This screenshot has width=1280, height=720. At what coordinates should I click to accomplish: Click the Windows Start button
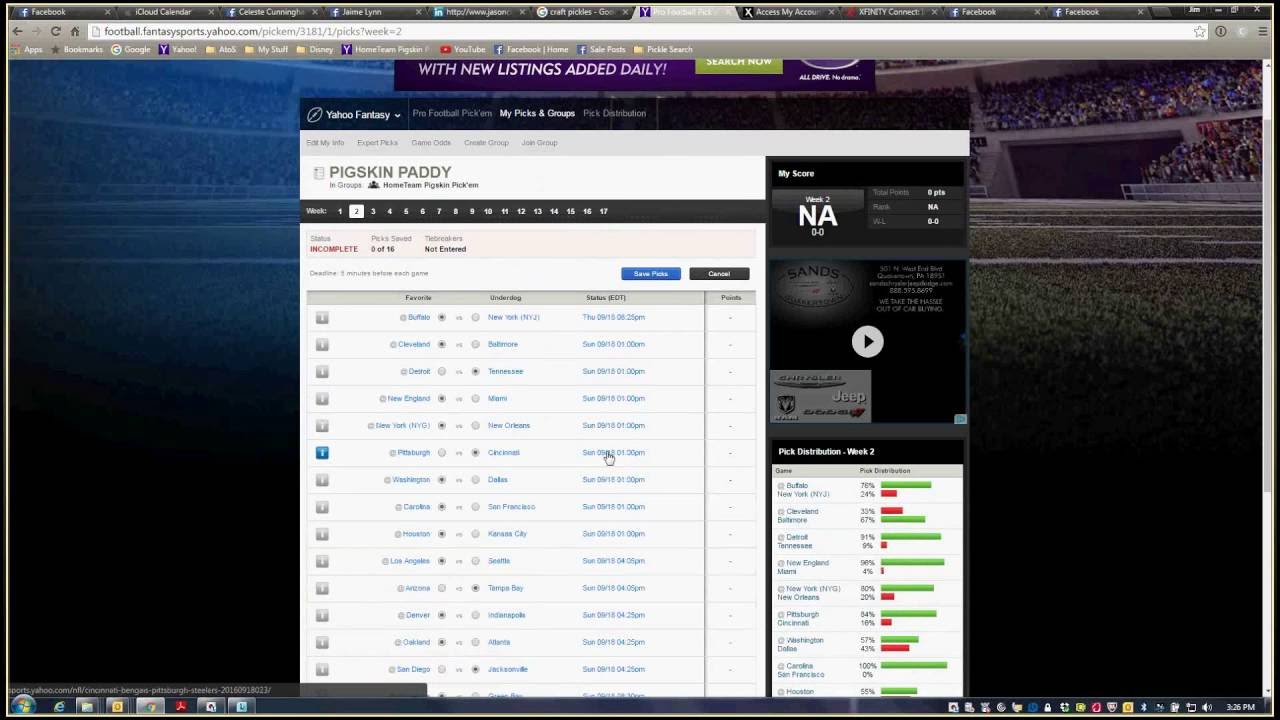pyautogui.click(x=22, y=706)
